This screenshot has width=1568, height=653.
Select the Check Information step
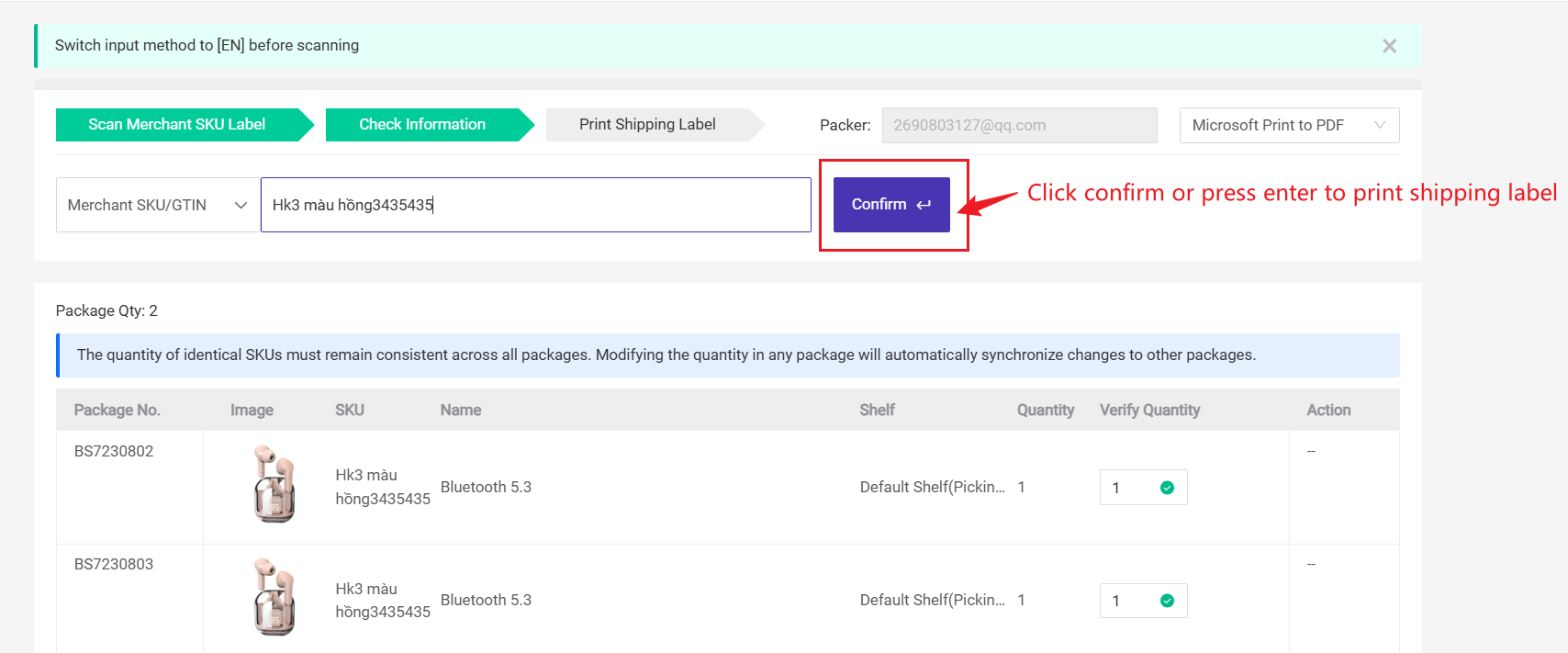click(x=430, y=125)
